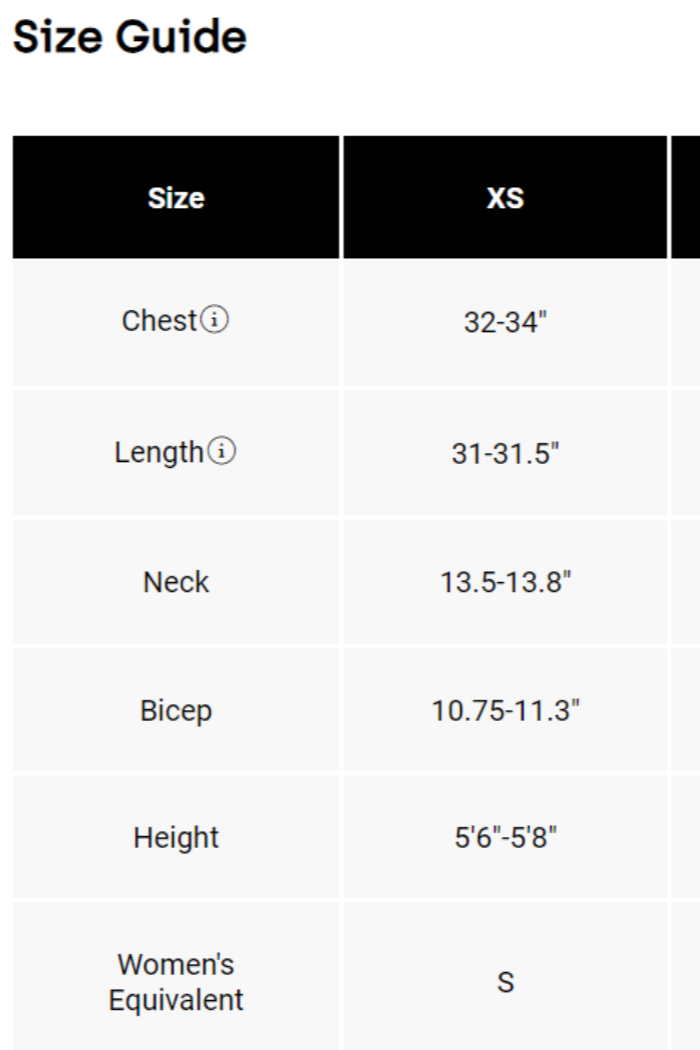Click the Chest row label text
Viewport: 700px width, 1050px height.
coord(159,321)
